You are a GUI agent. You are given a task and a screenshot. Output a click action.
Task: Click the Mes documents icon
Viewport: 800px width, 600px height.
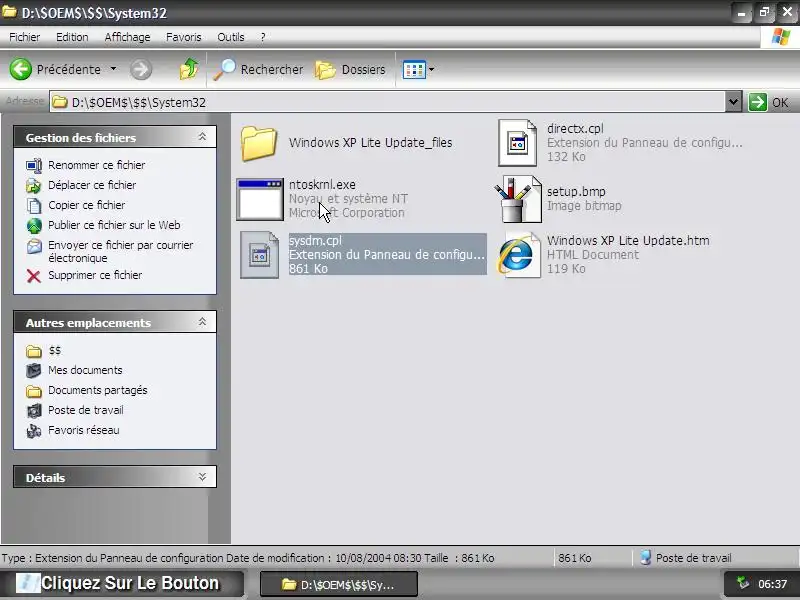34,370
